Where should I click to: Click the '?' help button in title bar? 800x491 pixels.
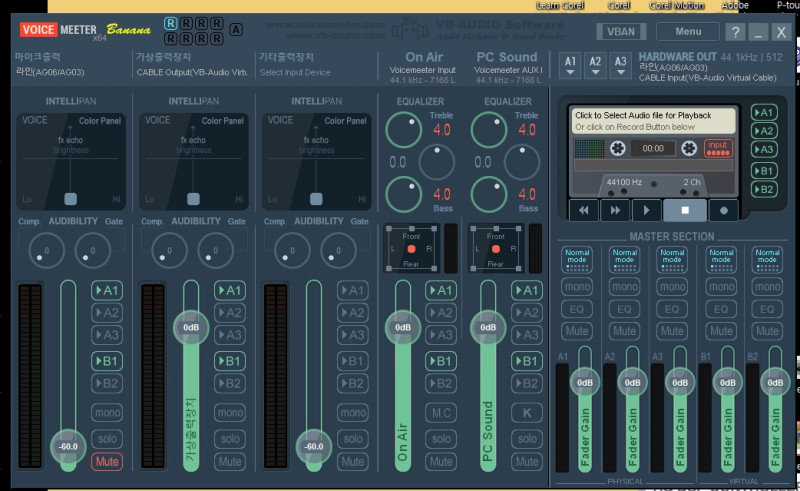[x=734, y=32]
